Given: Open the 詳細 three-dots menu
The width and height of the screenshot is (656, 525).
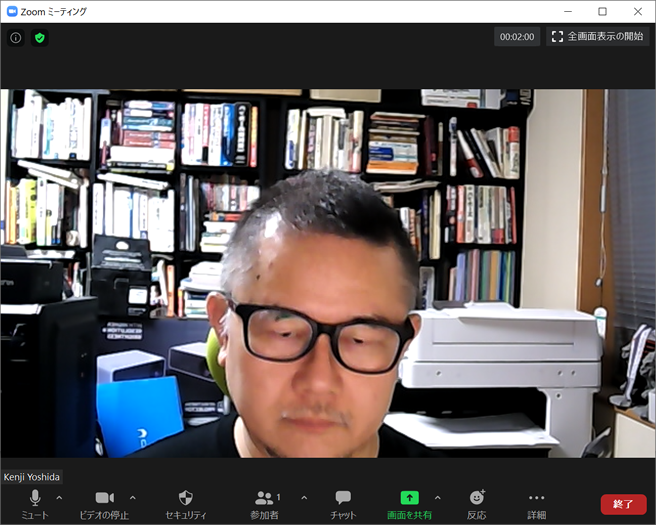Looking at the screenshot, I should point(537,503).
